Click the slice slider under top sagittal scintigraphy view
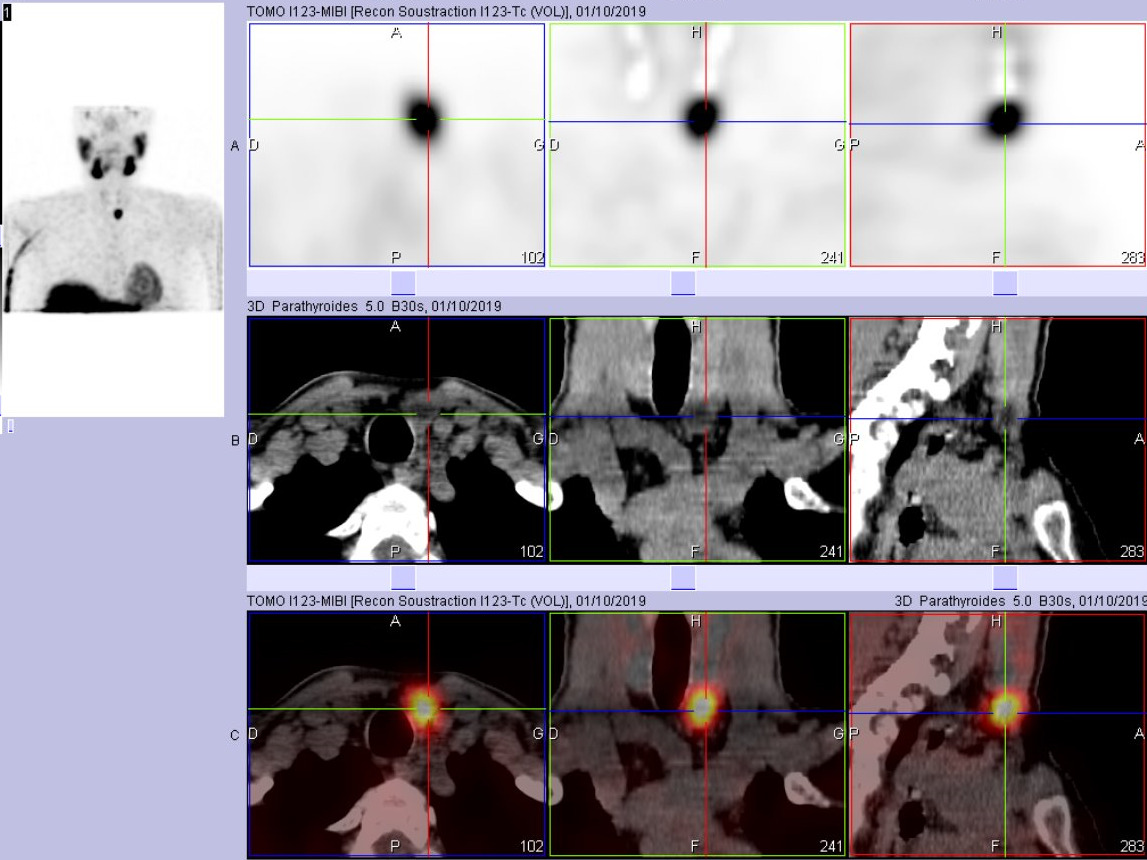 1004,284
